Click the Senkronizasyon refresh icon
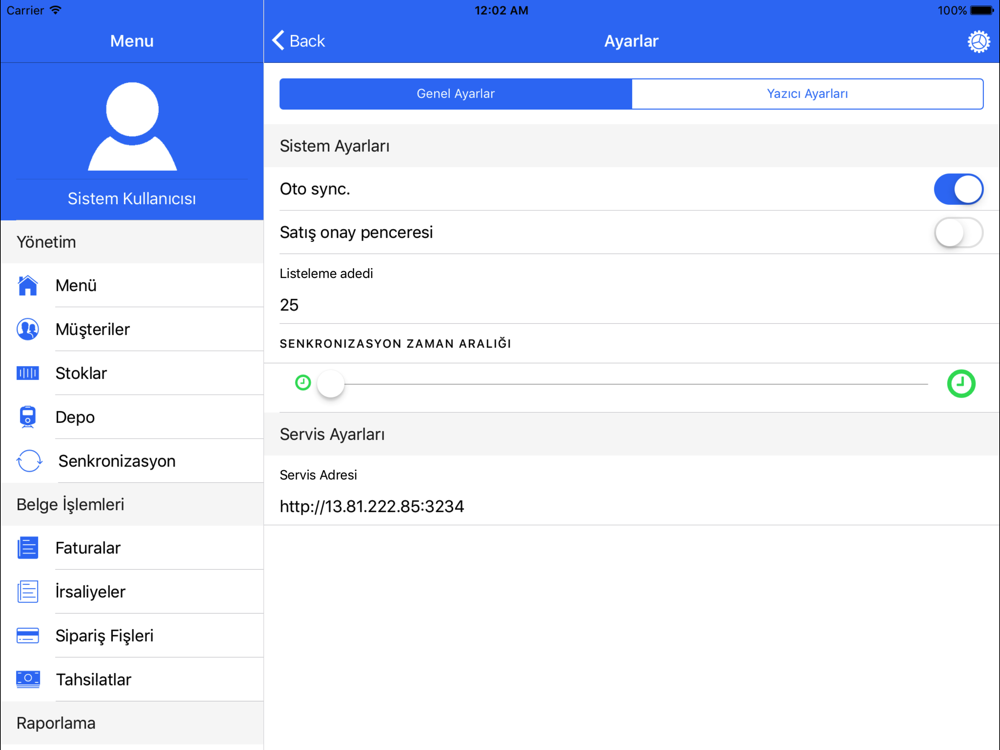1000x750 pixels. [29, 461]
